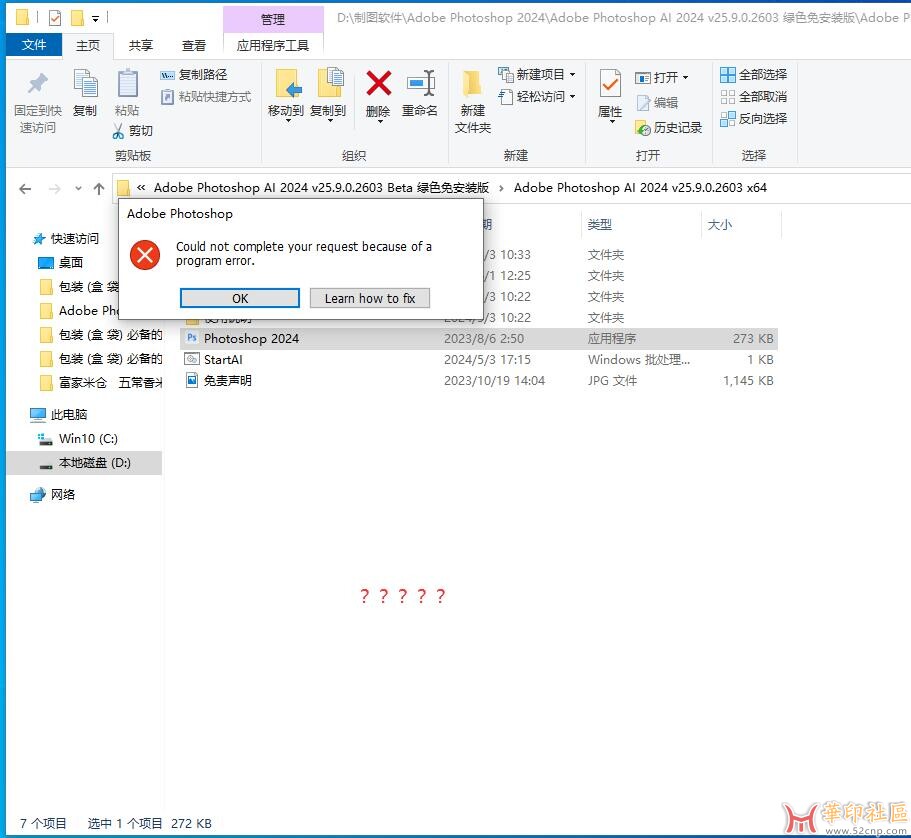Select Win10 (C:) drive
The height and width of the screenshot is (838, 911).
tap(88, 439)
